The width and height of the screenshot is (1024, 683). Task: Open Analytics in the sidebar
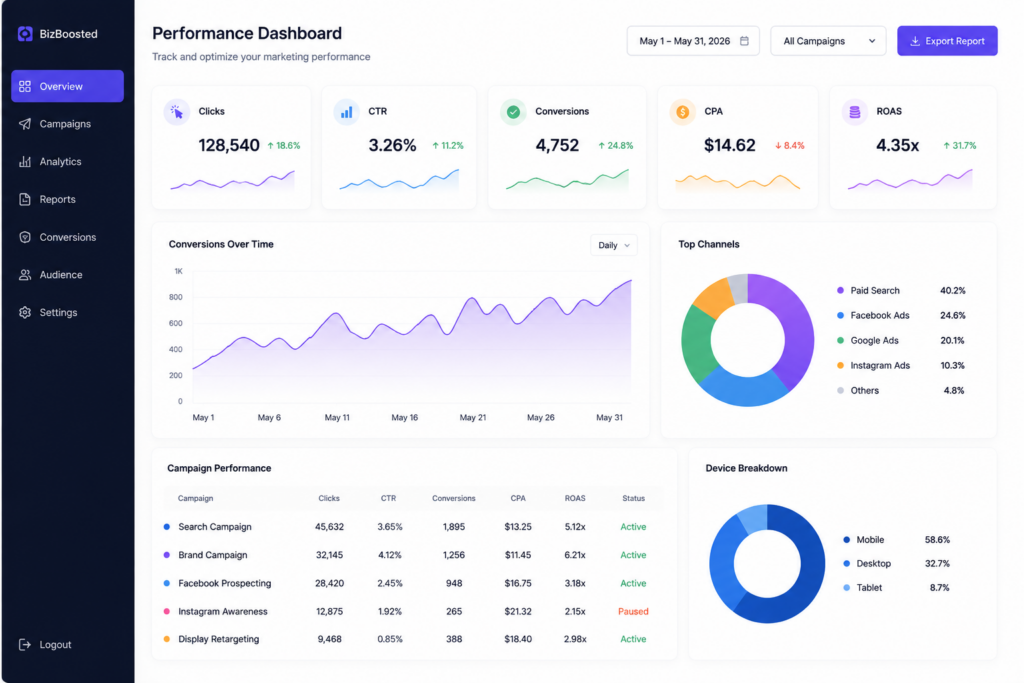pos(67,161)
